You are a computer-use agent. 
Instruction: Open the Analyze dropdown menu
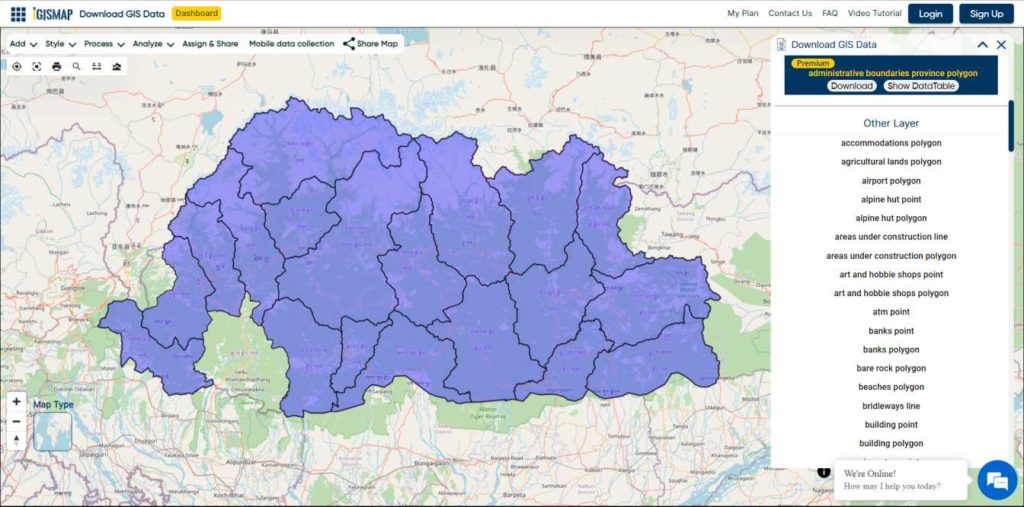click(x=153, y=44)
